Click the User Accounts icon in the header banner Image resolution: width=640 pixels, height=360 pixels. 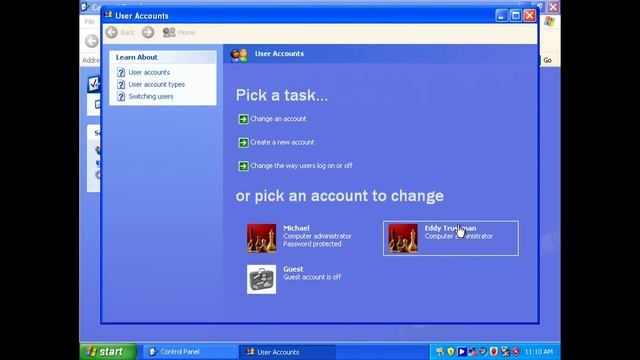click(x=239, y=55)
